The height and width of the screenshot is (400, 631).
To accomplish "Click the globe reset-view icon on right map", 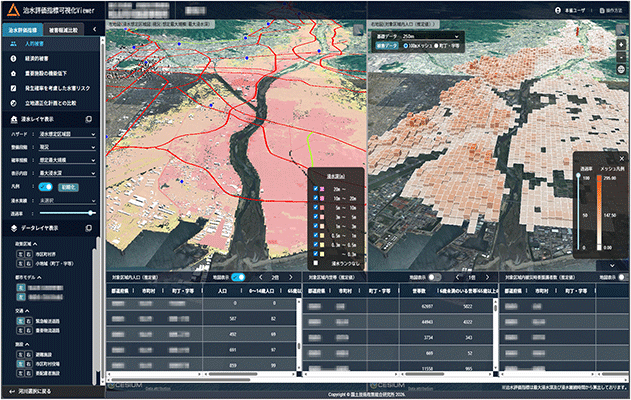I will pos(621,69).
